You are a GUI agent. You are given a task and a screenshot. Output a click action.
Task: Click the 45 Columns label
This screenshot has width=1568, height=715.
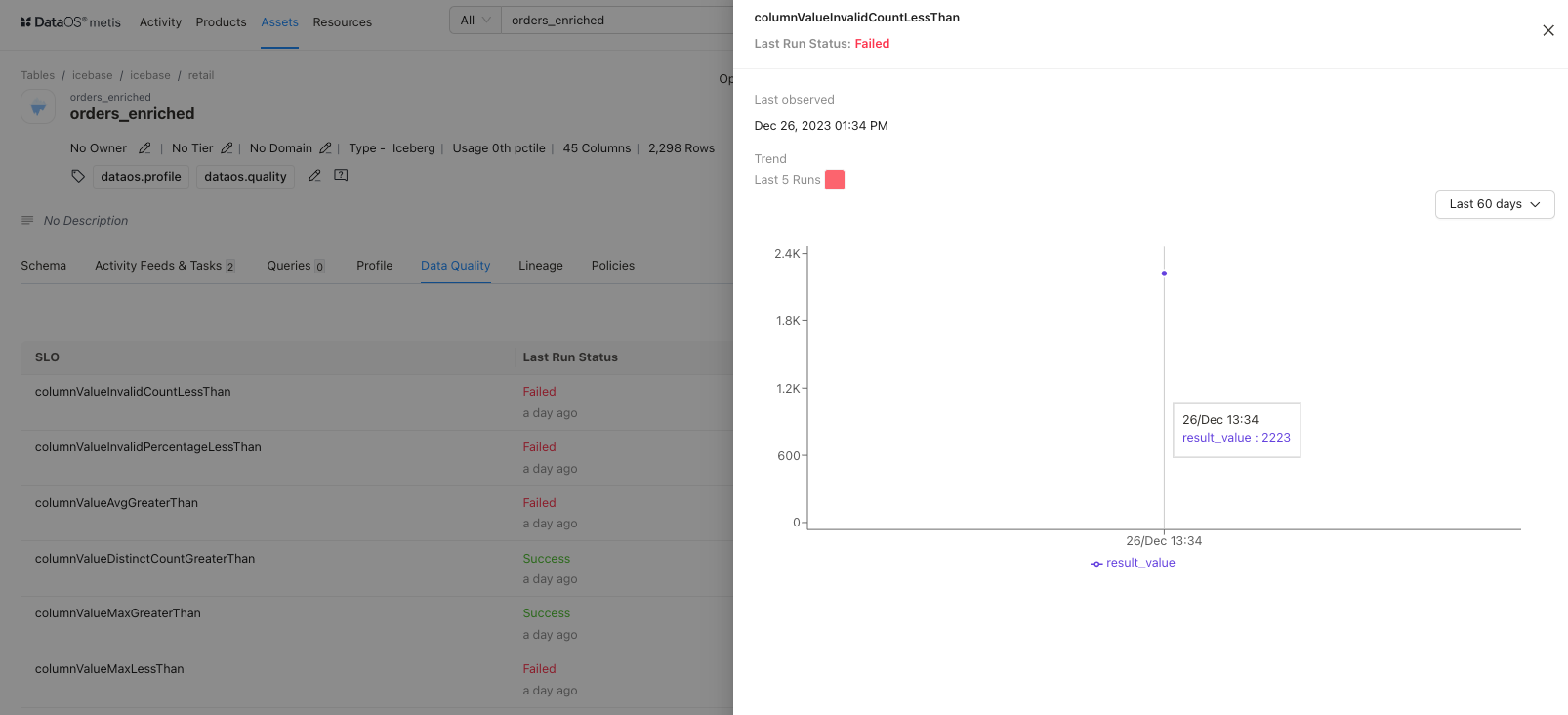click(597, 148)
